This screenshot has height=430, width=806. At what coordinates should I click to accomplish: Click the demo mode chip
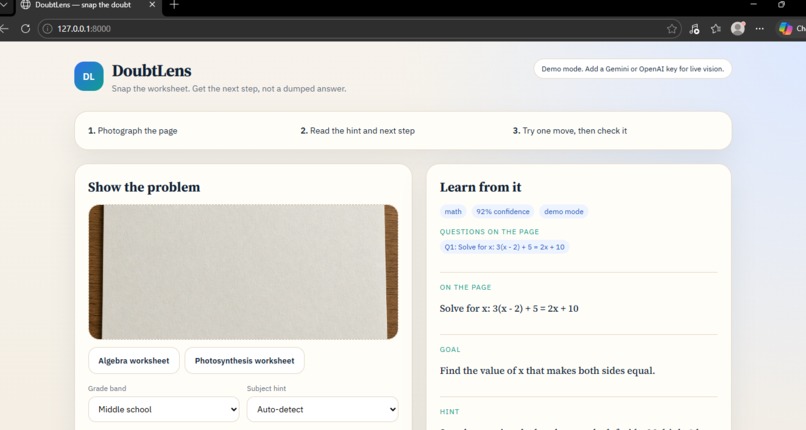(563, 212)
